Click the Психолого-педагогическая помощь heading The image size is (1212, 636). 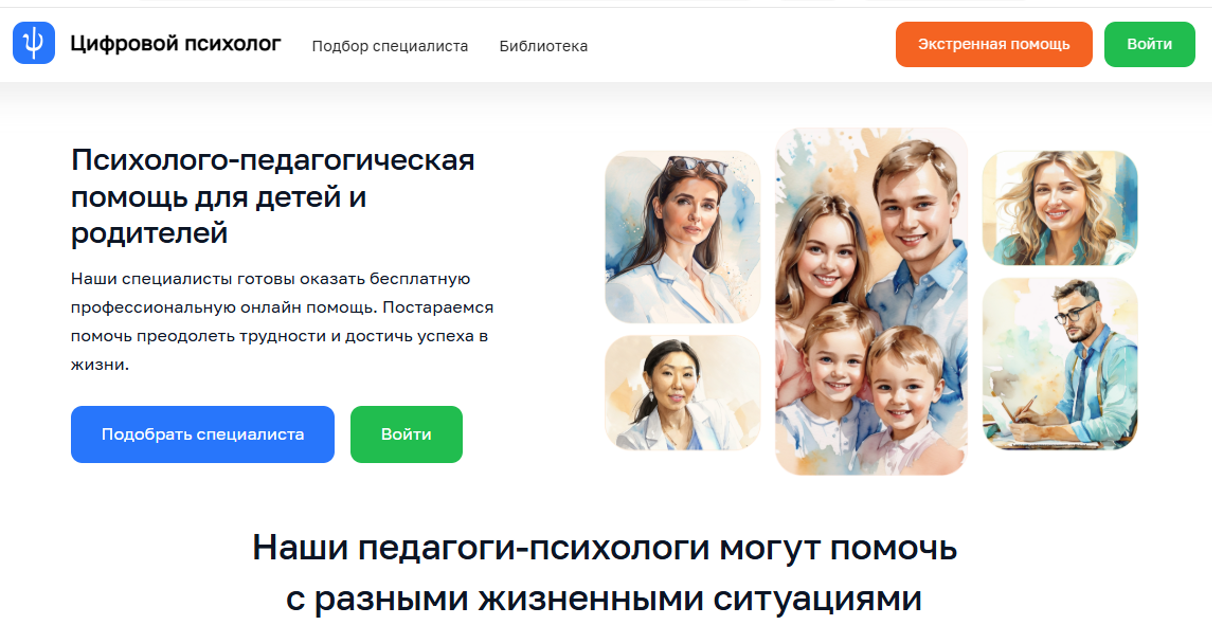point(273,196)
